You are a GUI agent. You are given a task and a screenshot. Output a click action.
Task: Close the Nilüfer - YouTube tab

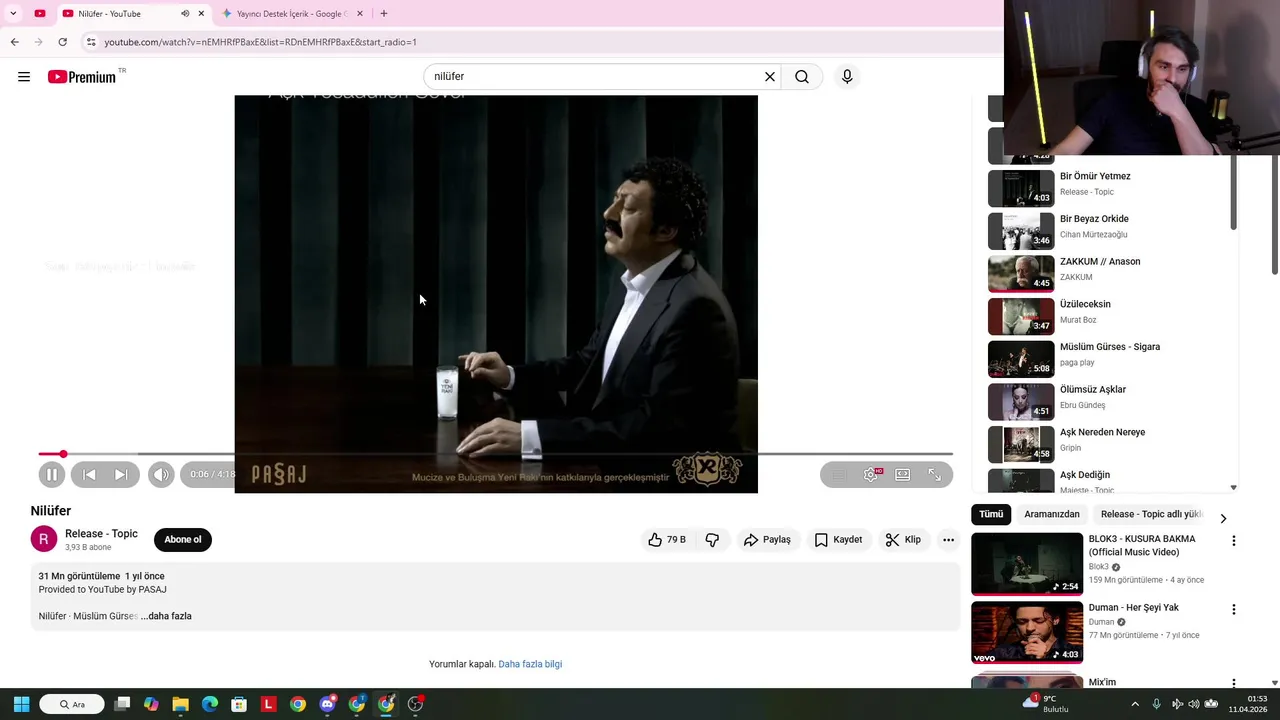(201, 14)
